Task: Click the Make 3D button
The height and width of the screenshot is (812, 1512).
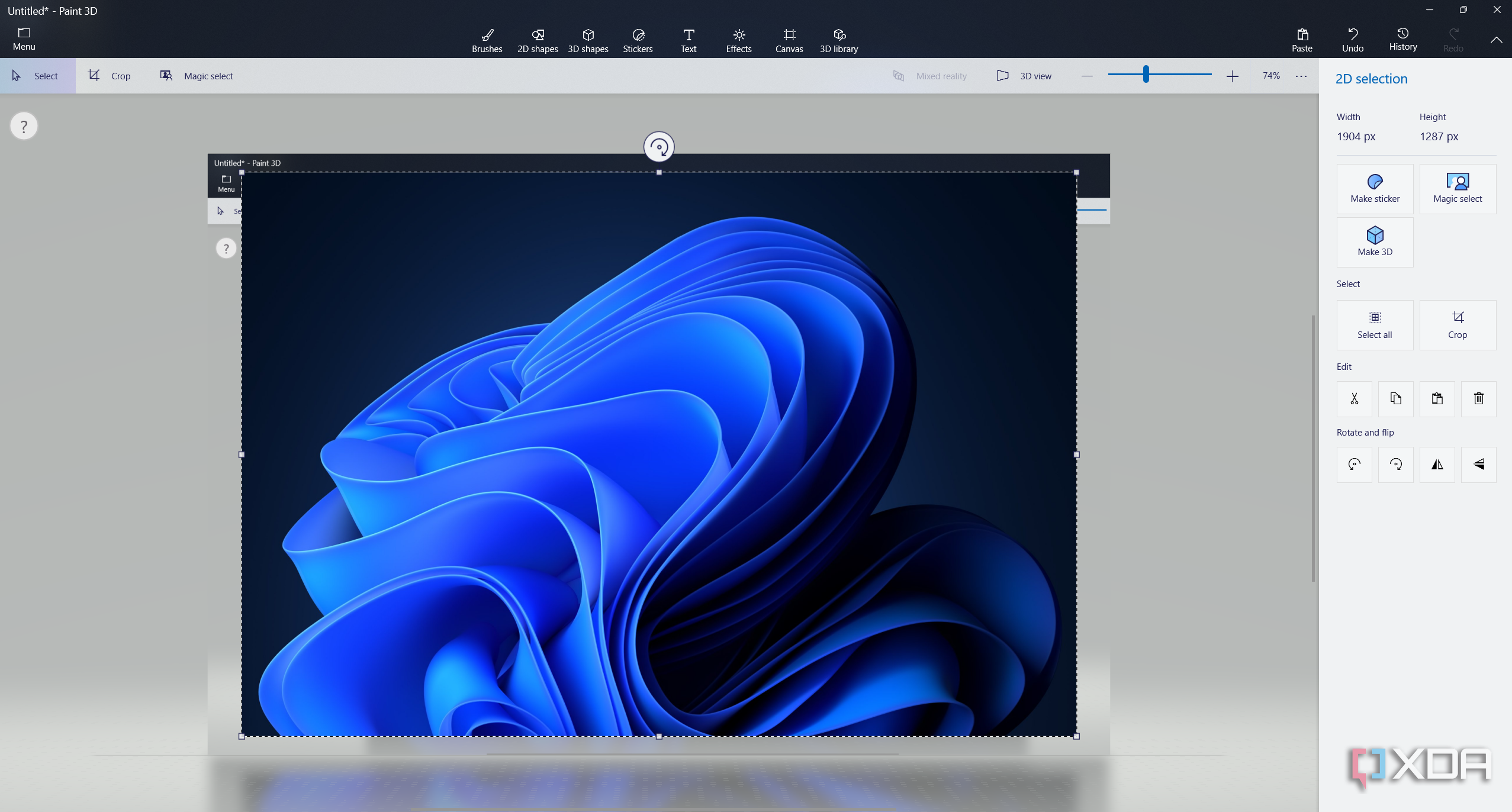Action: click(x=1375, y=242)
